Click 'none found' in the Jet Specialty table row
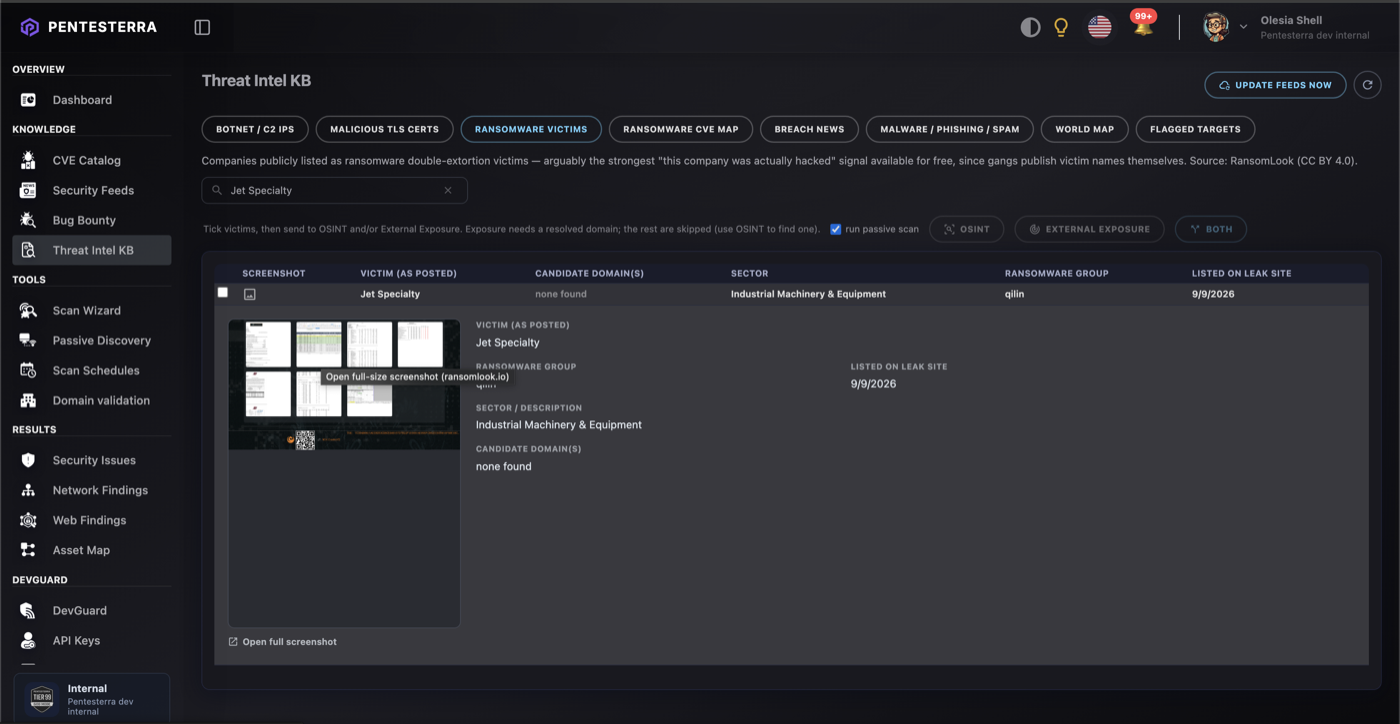Screen dimensions: 1400x724 coord(561,294)
